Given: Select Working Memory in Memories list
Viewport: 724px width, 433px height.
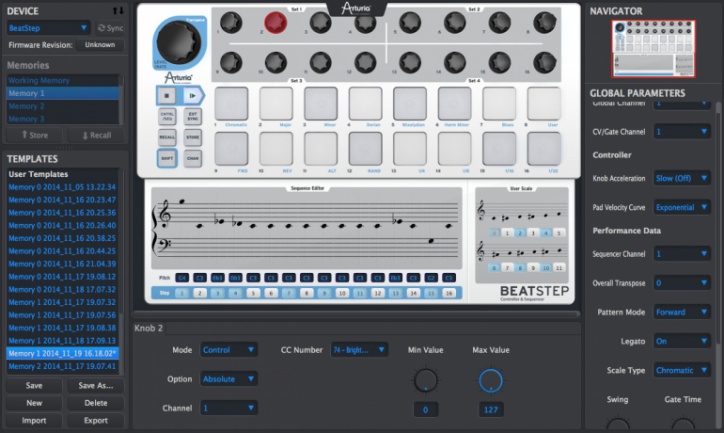Looking at the screenshot, I should tap(63, 80).
